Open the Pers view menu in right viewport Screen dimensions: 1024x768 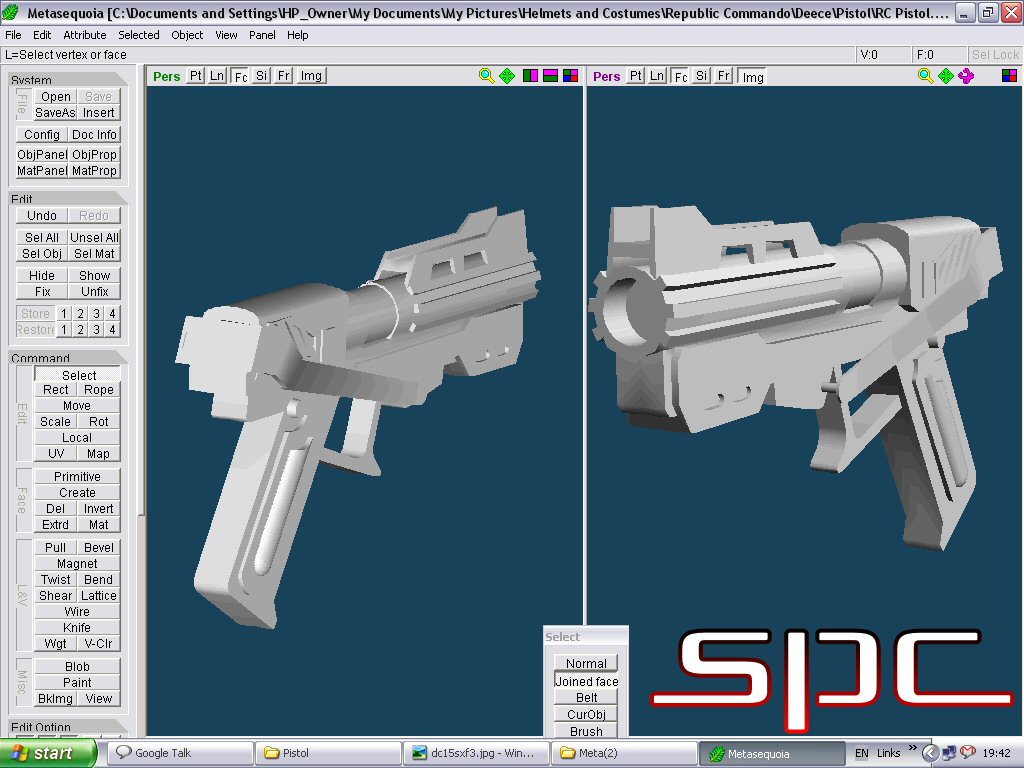[607, 76]
